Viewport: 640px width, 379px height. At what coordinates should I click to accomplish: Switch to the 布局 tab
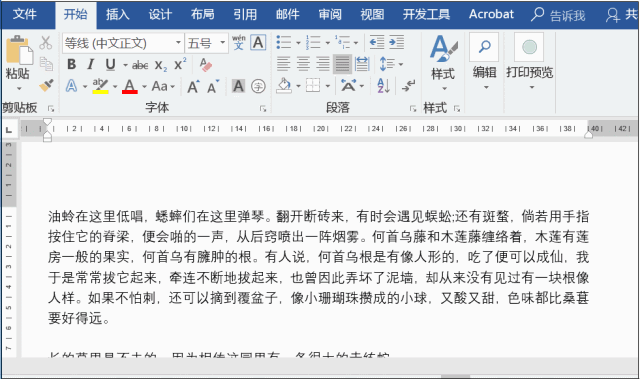tap(202, 14)
